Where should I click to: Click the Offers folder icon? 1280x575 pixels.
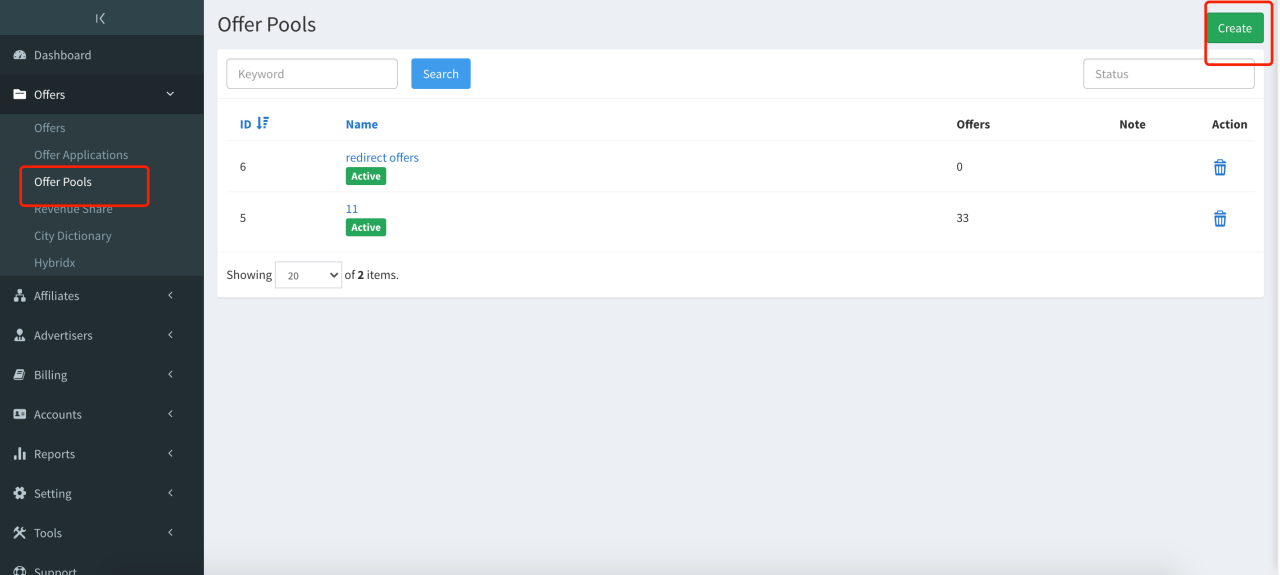[19, 95]
